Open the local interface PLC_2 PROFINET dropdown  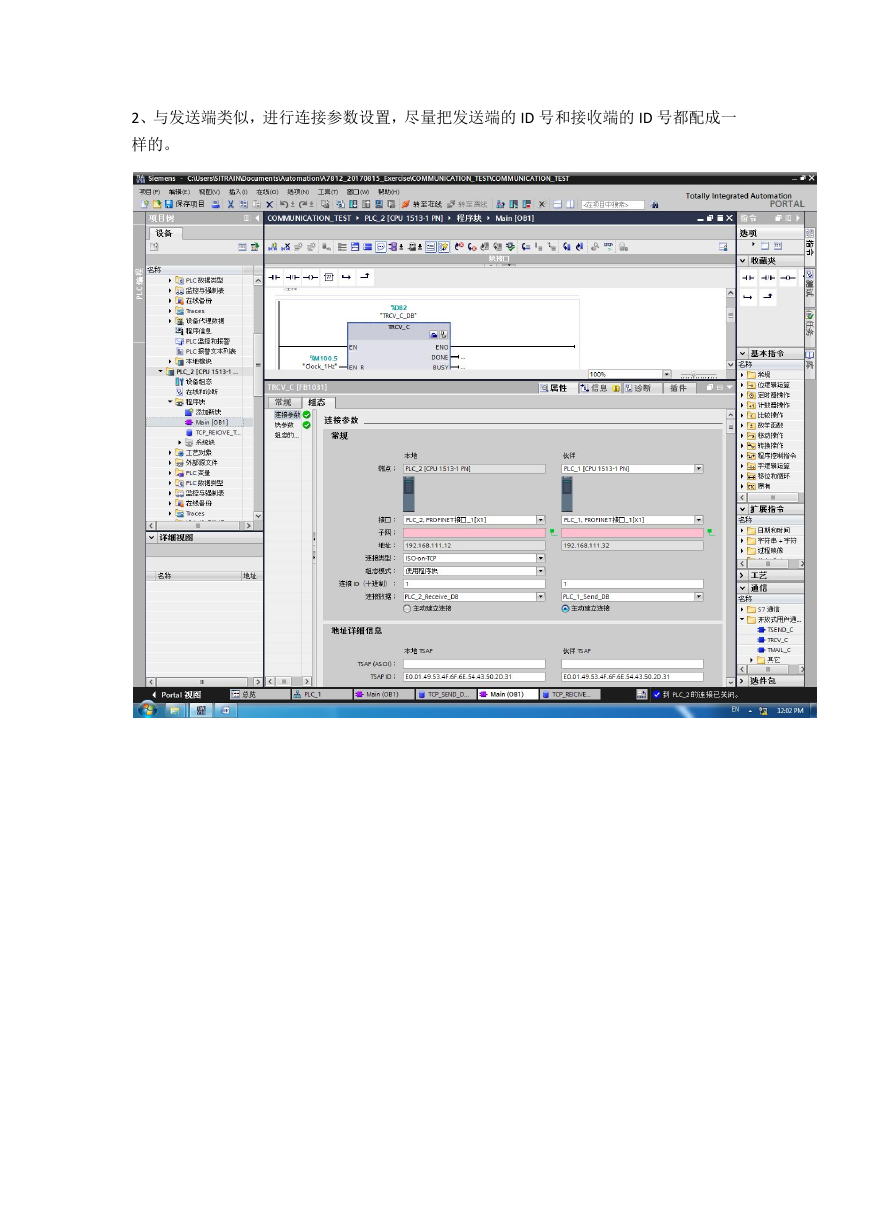click(x=541, y=520)
